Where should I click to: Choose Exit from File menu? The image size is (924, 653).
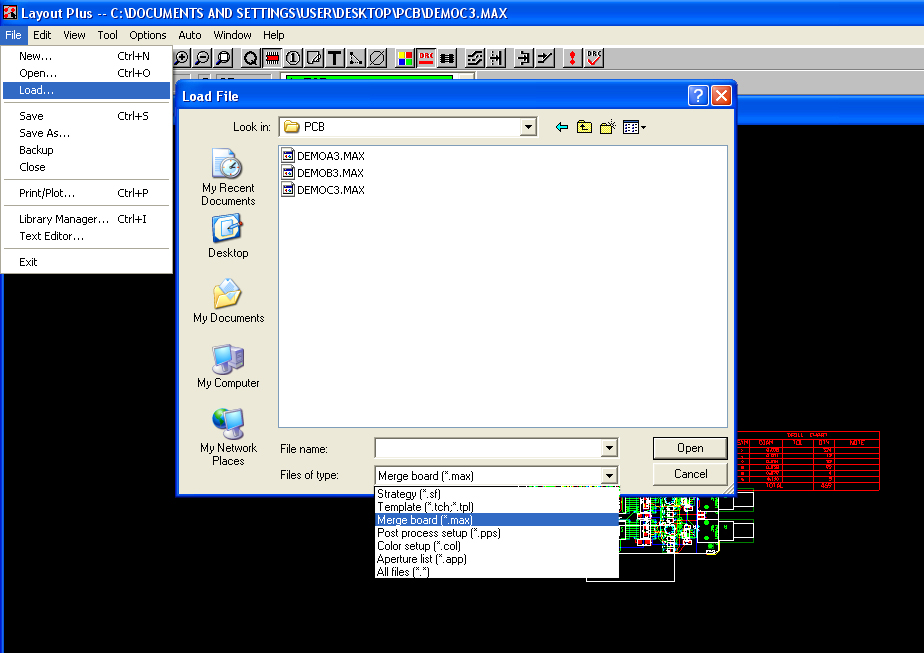(x=86, y=262)
